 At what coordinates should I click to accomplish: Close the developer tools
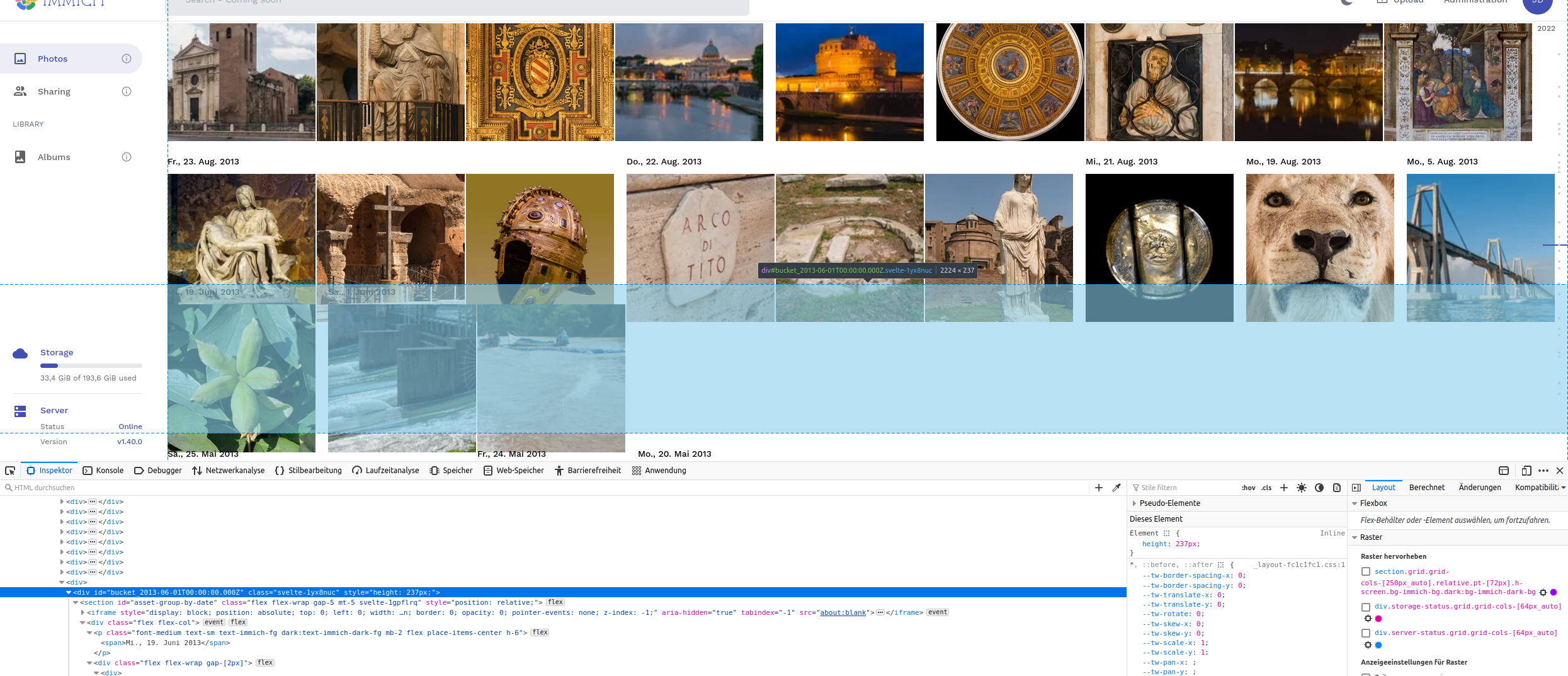[1560, 471]
